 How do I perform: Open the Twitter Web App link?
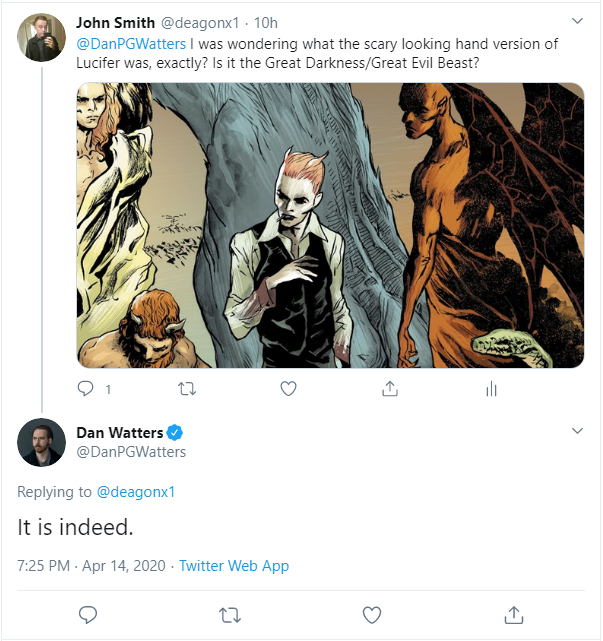234,566
